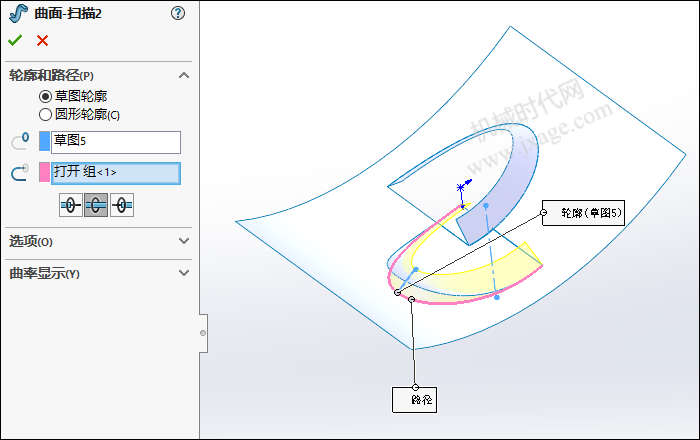Click the profile selection icon
Viewport: 700px width, 440px height.
point(20,141)
